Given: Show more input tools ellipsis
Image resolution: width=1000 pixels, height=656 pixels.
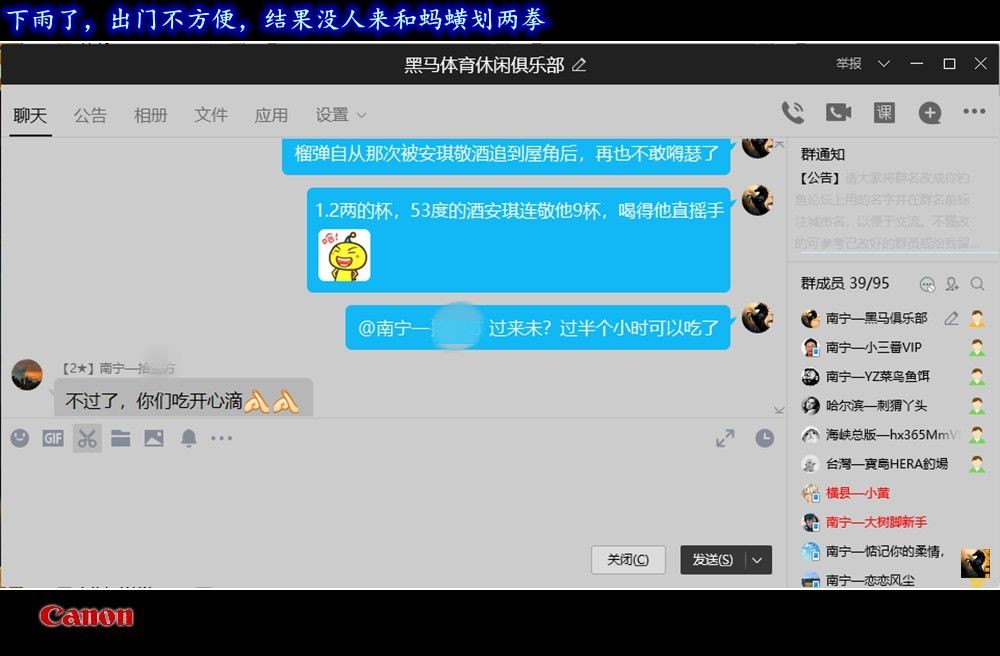Looking at the screenshot, I should pyautogui.click(x=221, y=438).
